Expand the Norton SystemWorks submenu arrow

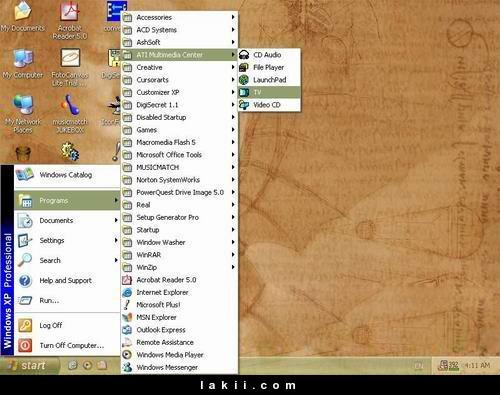pyautogui.click(x=233, y=180)
